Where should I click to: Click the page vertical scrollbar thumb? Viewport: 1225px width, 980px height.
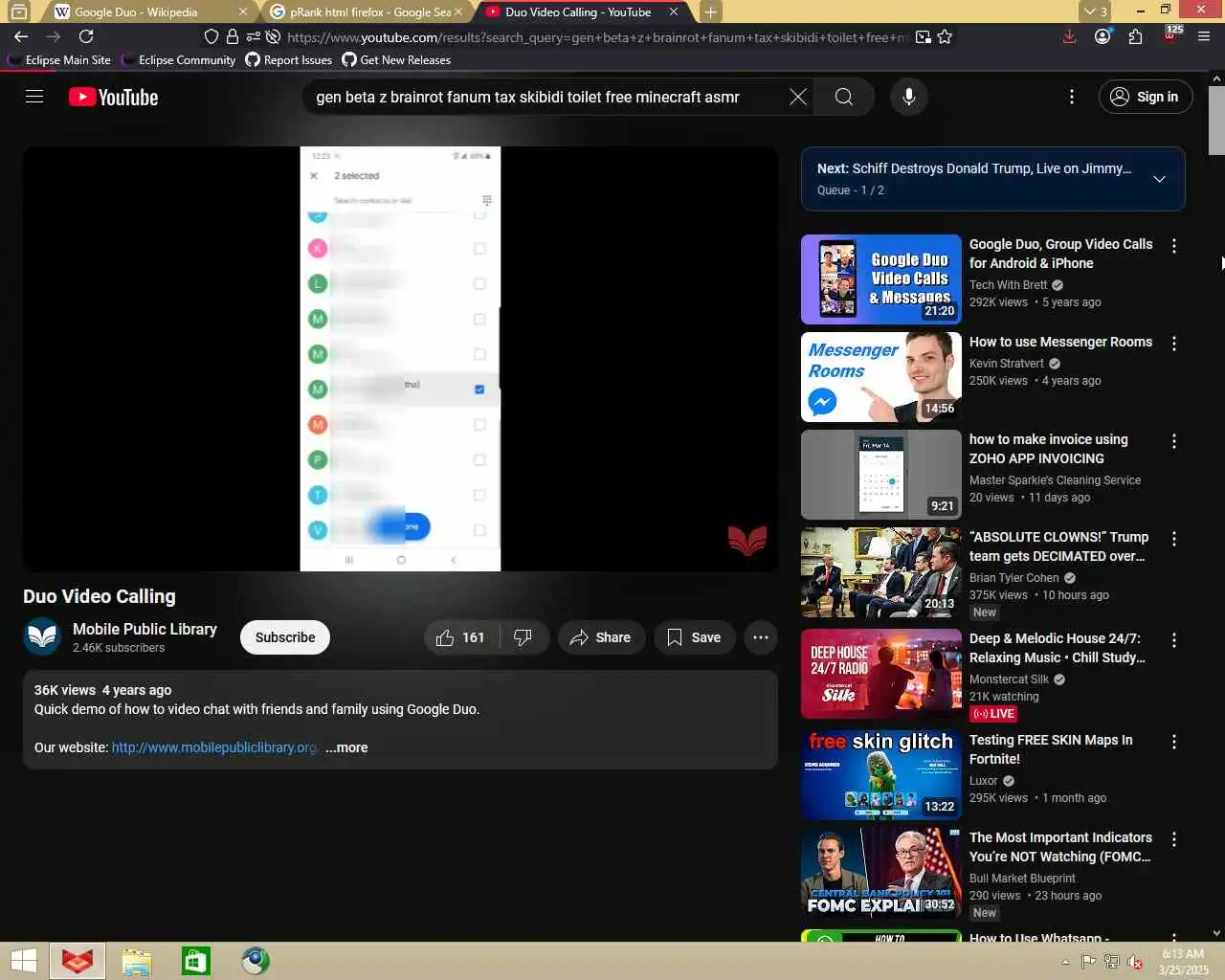pos(1216,120)
